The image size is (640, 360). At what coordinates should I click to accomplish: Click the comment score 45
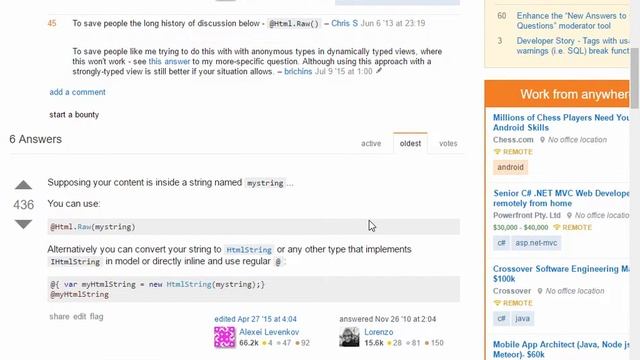[52, 23]
